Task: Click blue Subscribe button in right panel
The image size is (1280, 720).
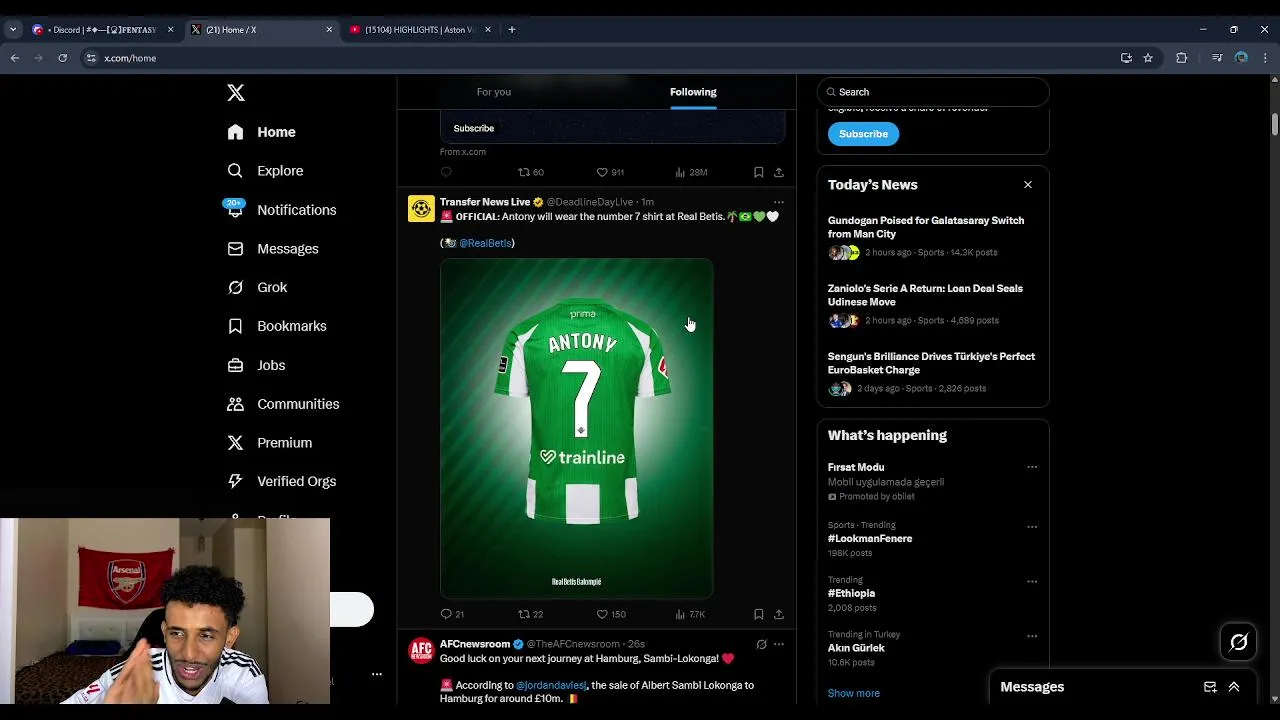Action: click(x=863, y=134)
